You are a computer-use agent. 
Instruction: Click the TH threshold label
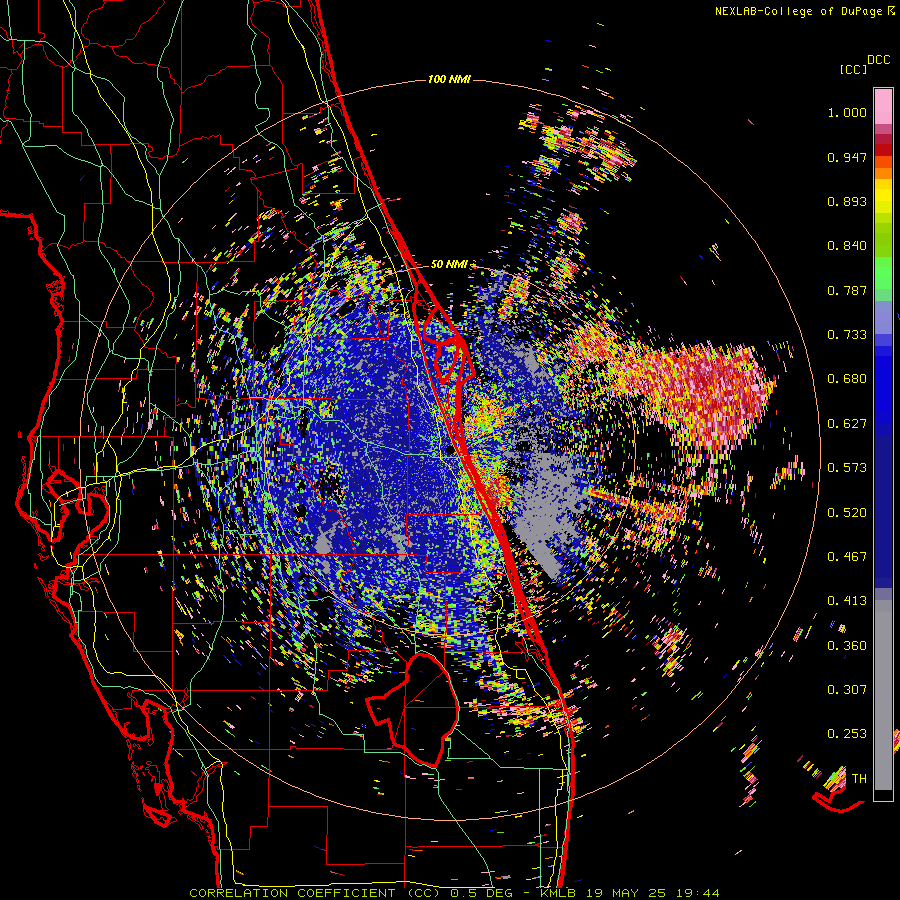click(859, 778)
